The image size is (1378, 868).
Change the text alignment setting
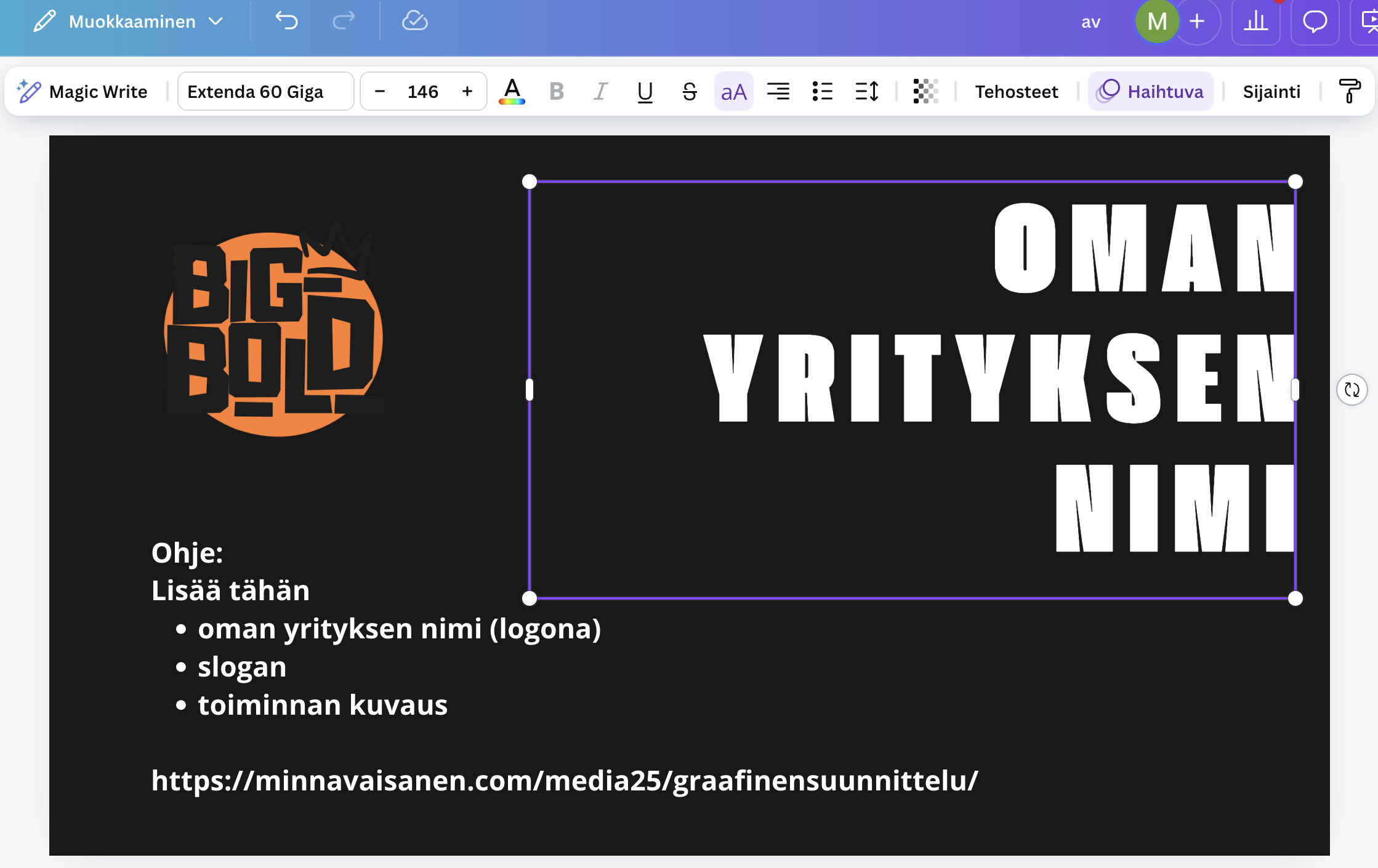point(778,91)
